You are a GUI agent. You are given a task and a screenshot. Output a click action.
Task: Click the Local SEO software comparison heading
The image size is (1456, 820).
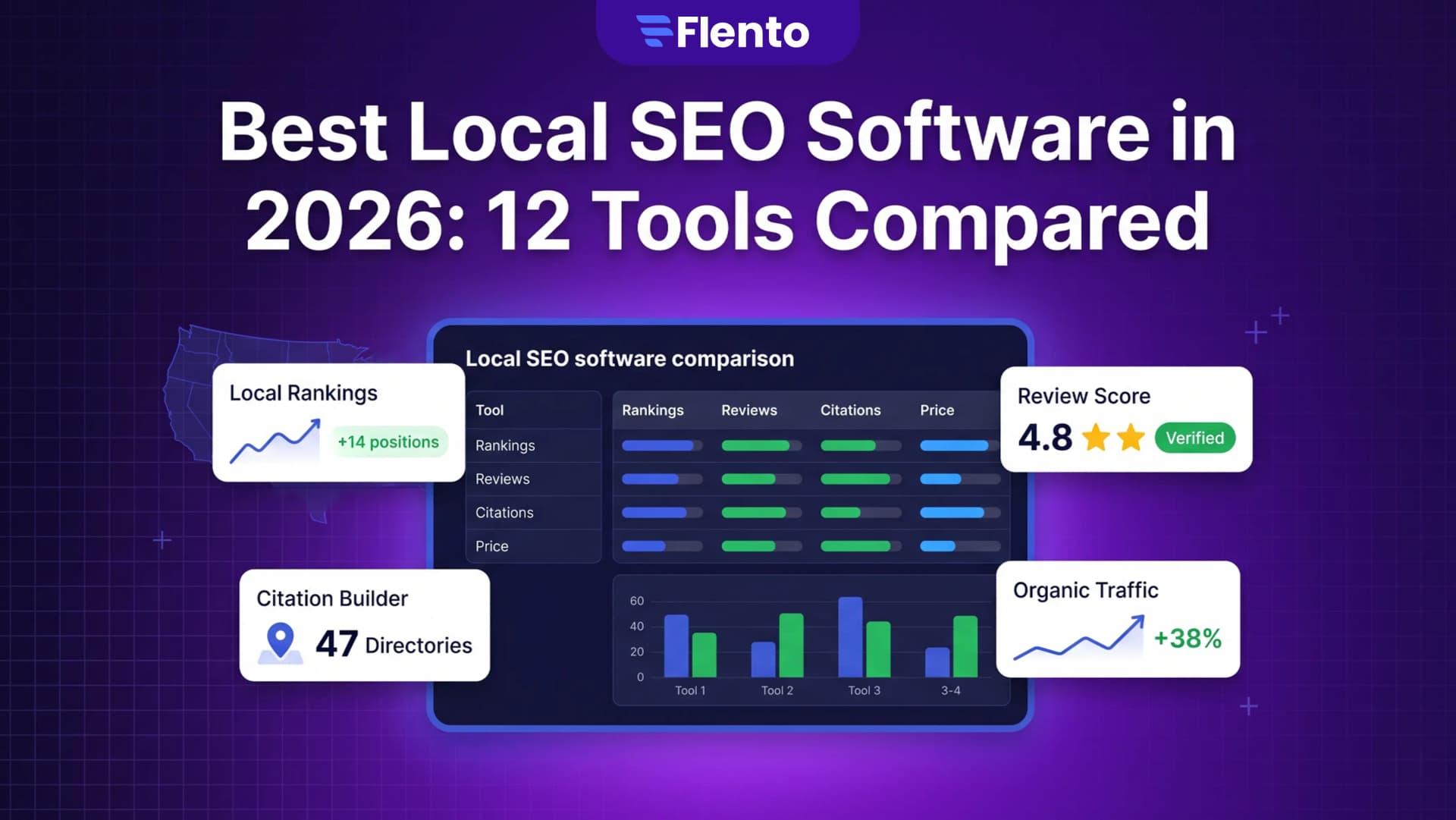[629, 358]
